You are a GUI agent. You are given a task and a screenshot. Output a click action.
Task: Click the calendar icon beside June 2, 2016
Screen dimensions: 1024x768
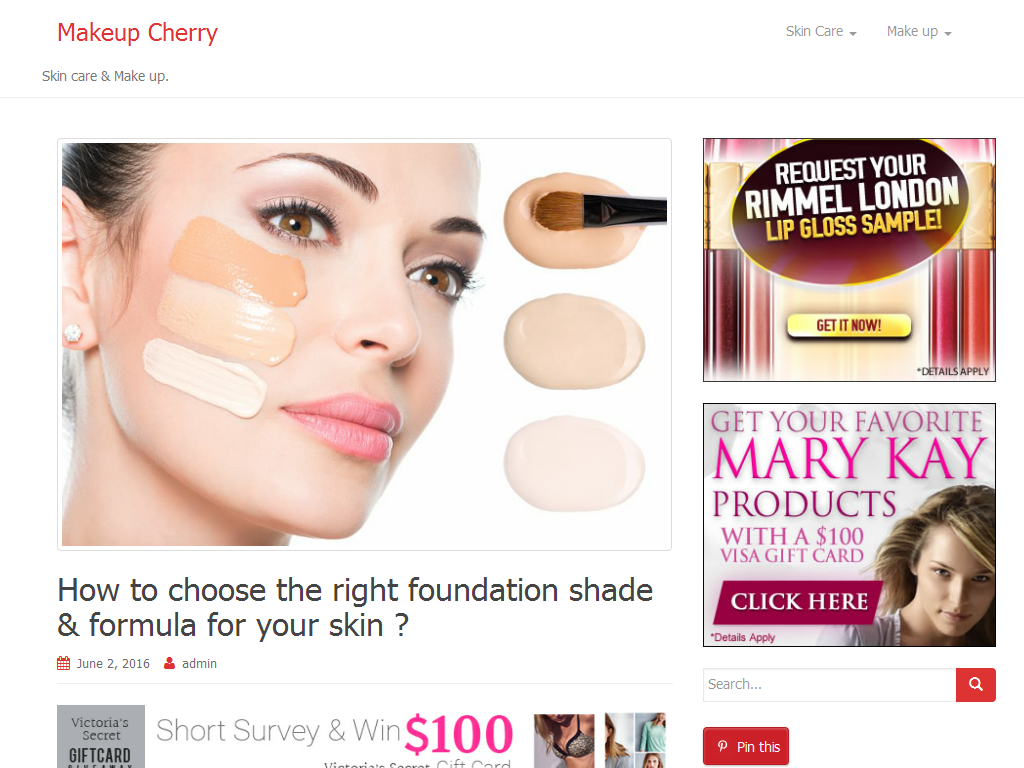[x=63, y=664]
